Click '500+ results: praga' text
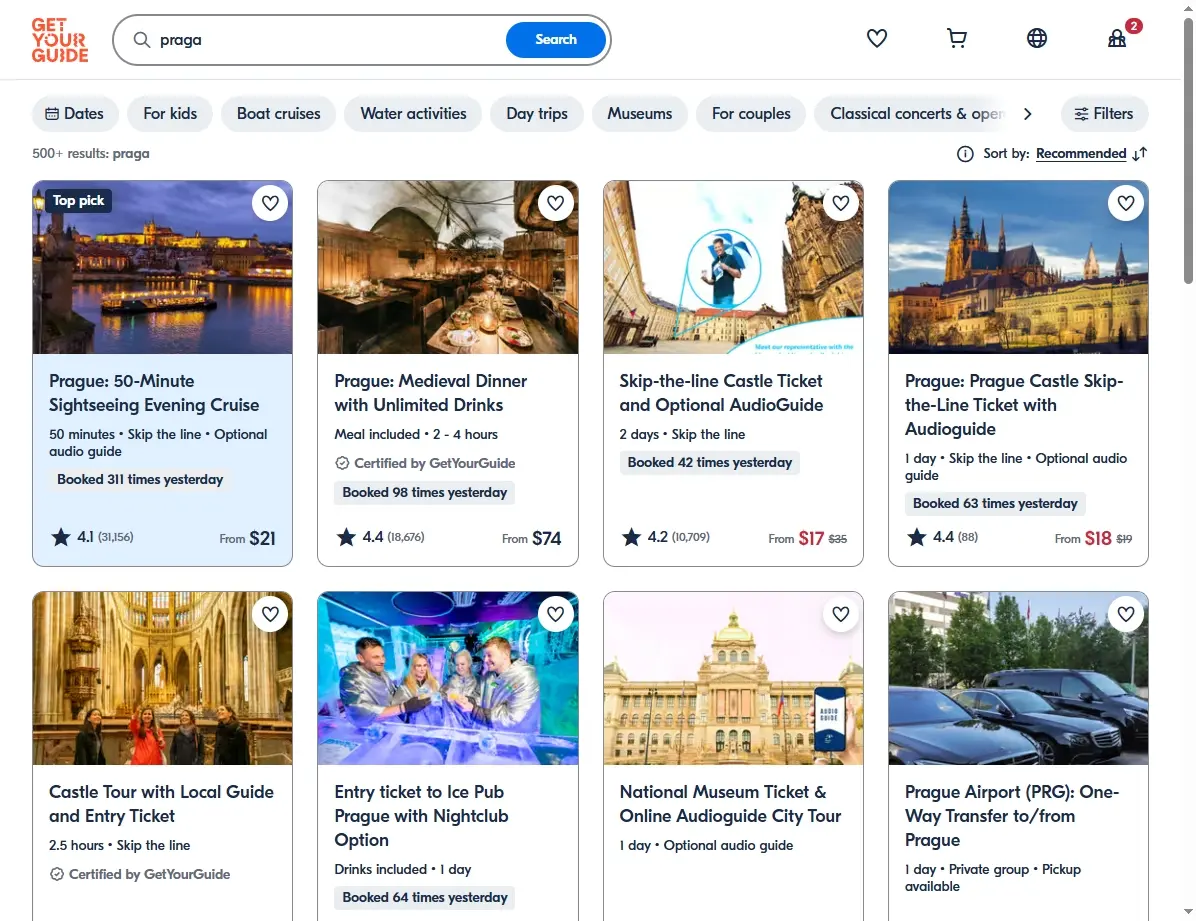Viewport: 1196px width, 921px height. [x=91, y=153]
